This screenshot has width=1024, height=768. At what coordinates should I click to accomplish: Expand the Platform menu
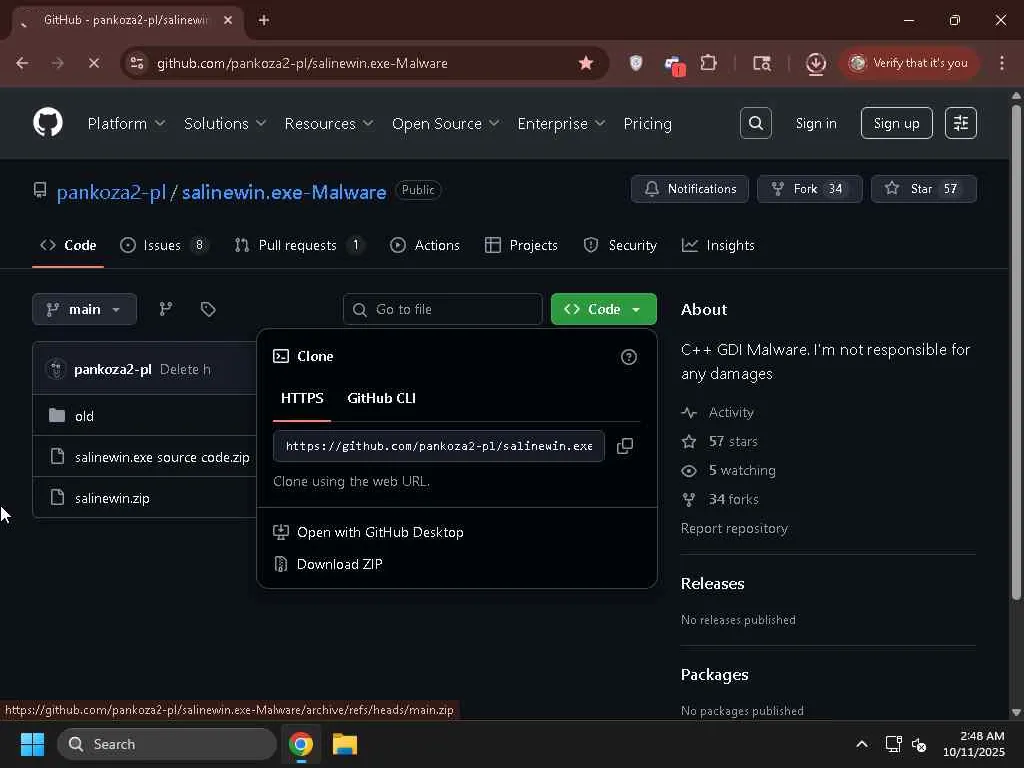126,123
